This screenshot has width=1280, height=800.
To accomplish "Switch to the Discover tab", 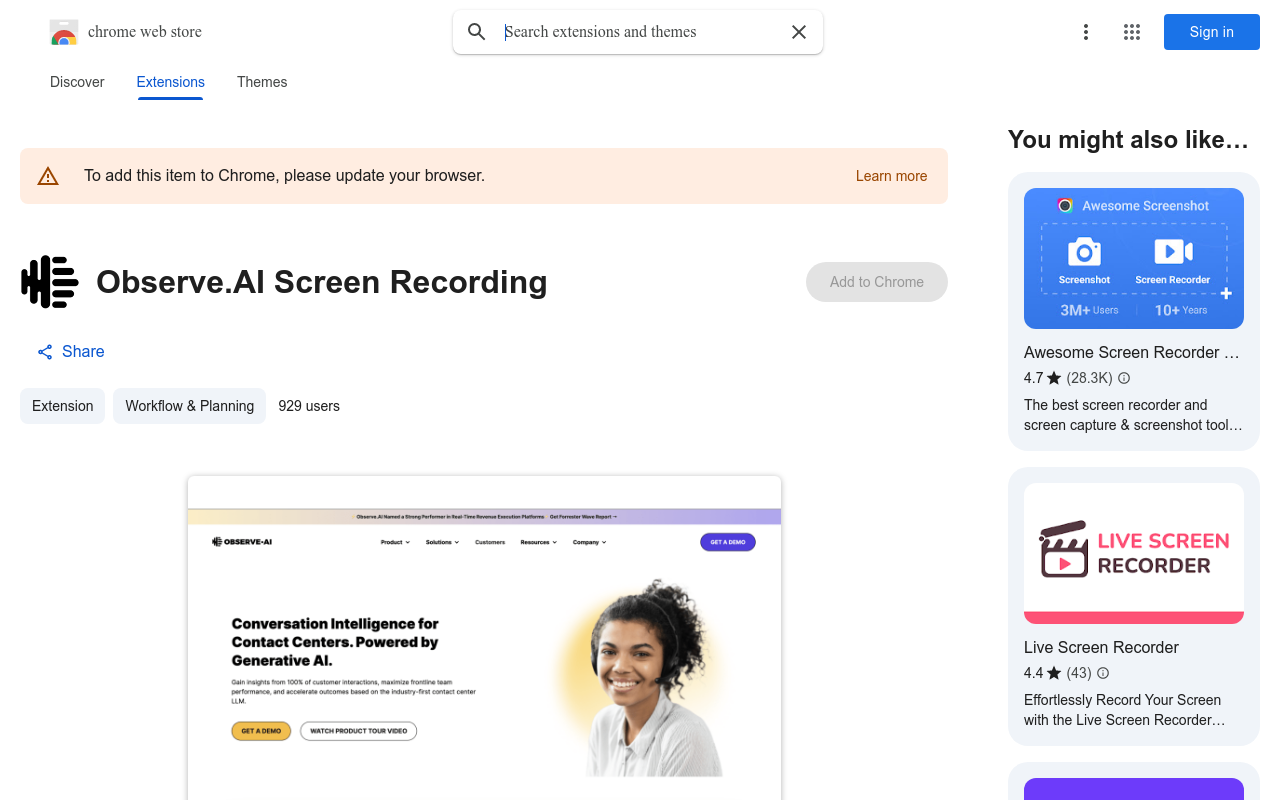I will 77,82.
